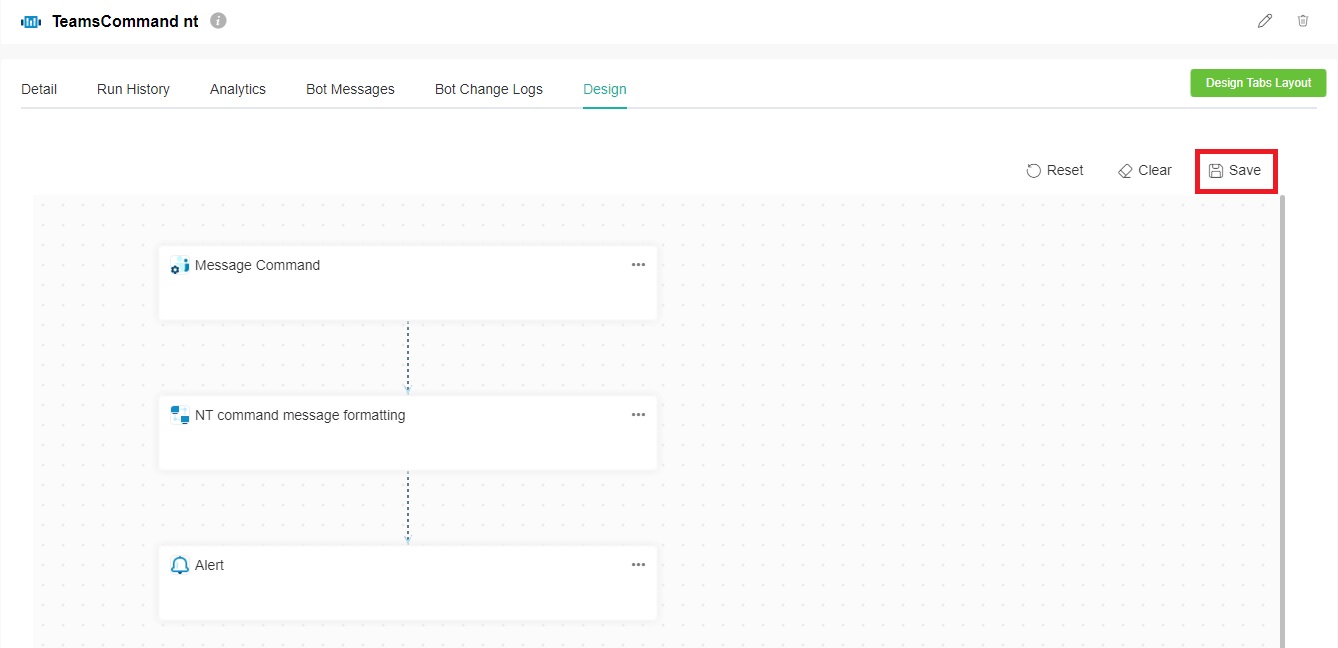Viewport: 1338px width, 648px height.
Task: Click the info icon beside TeamsCommand nt
Action: point(218,21)
